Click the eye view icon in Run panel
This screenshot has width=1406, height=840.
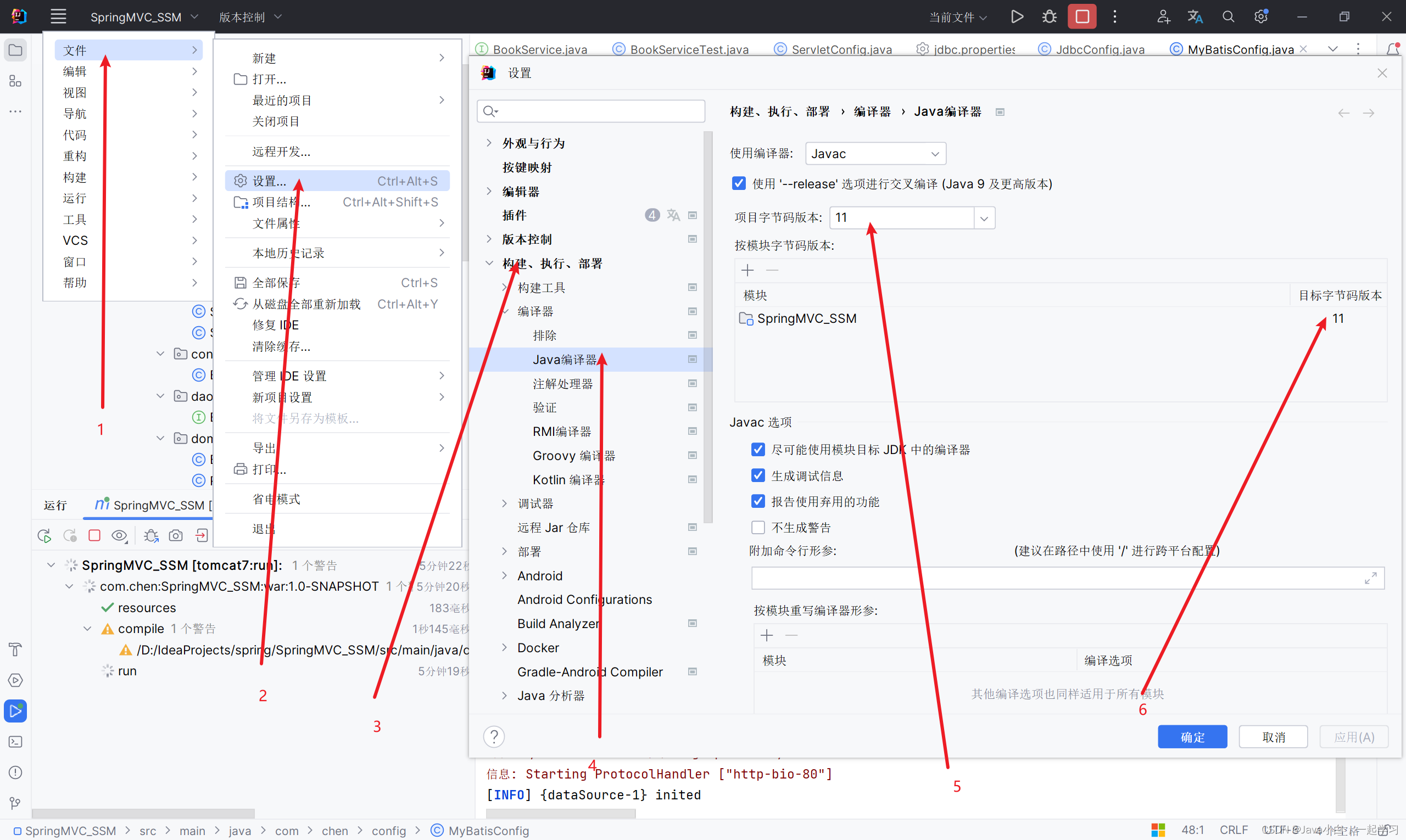pyautogui.click(x=119, y=535)
